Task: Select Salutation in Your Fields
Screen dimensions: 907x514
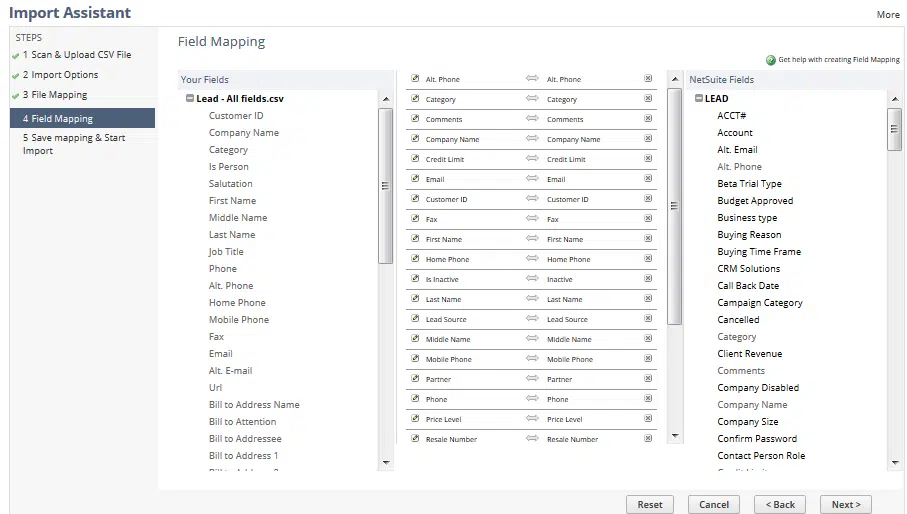Action: click(231, 184)
